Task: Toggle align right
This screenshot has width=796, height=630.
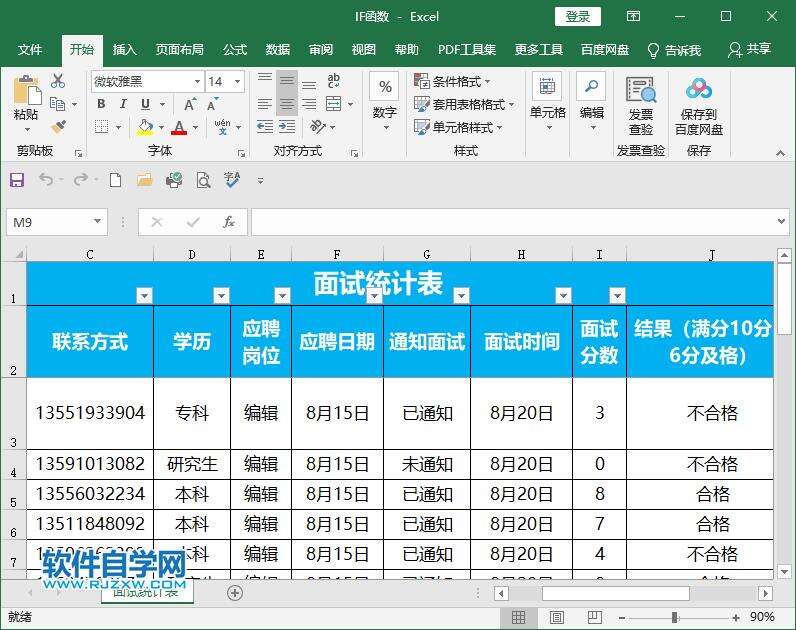Action: coord(309,105)
